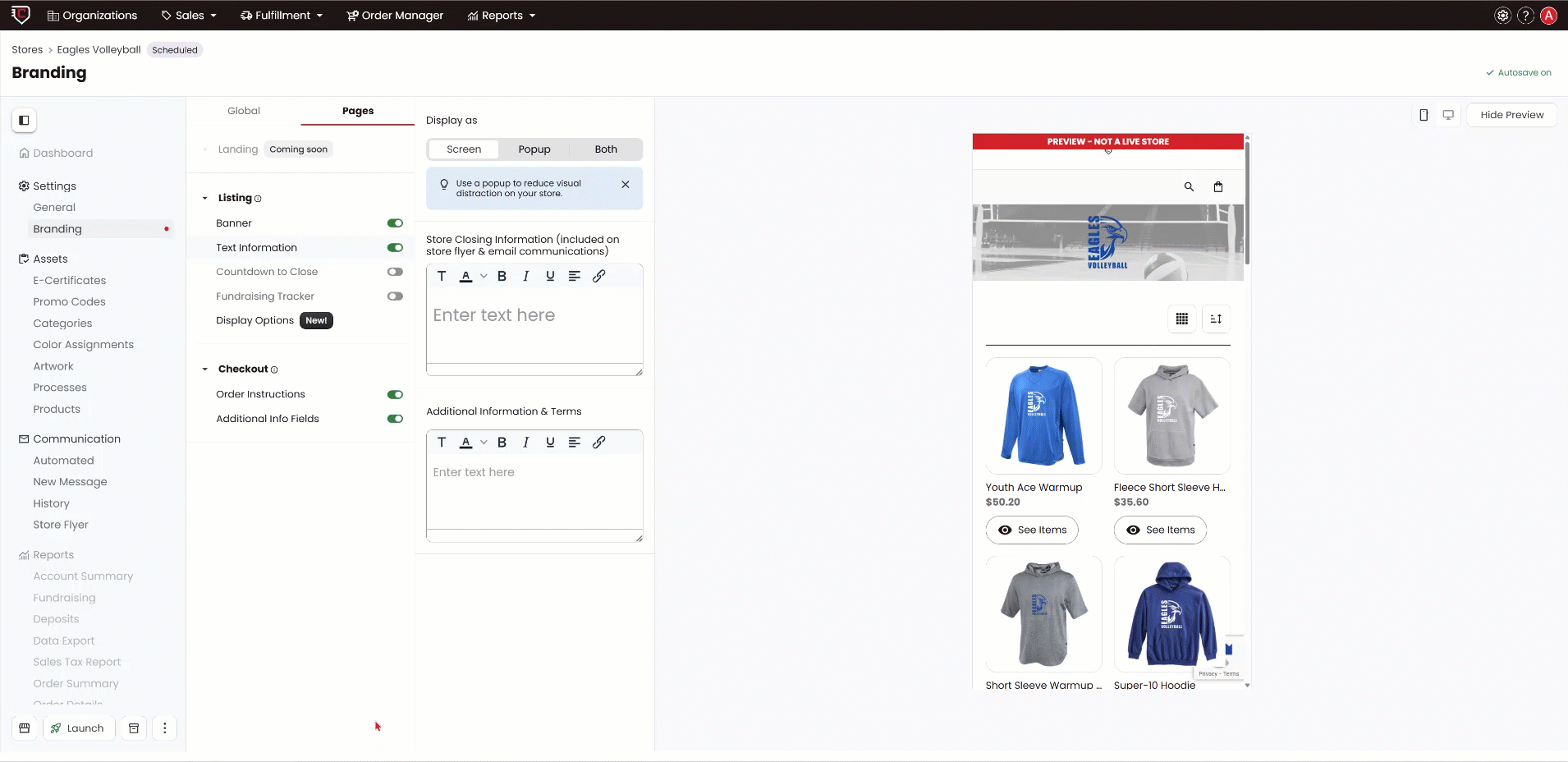Insert link in Store Closing Information editor

pos(599,277)
